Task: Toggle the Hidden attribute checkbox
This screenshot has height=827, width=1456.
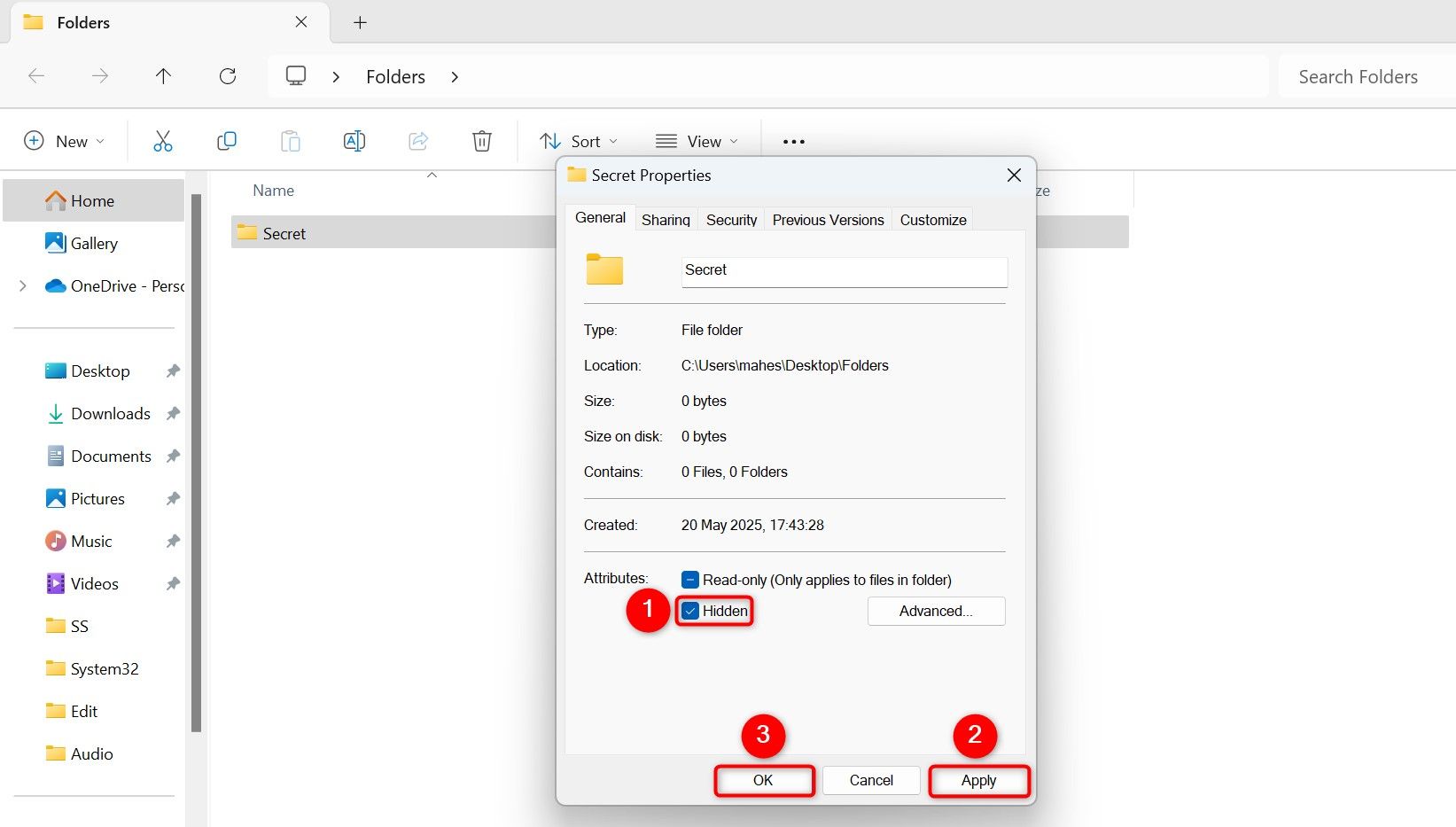Action: (690, 611)
